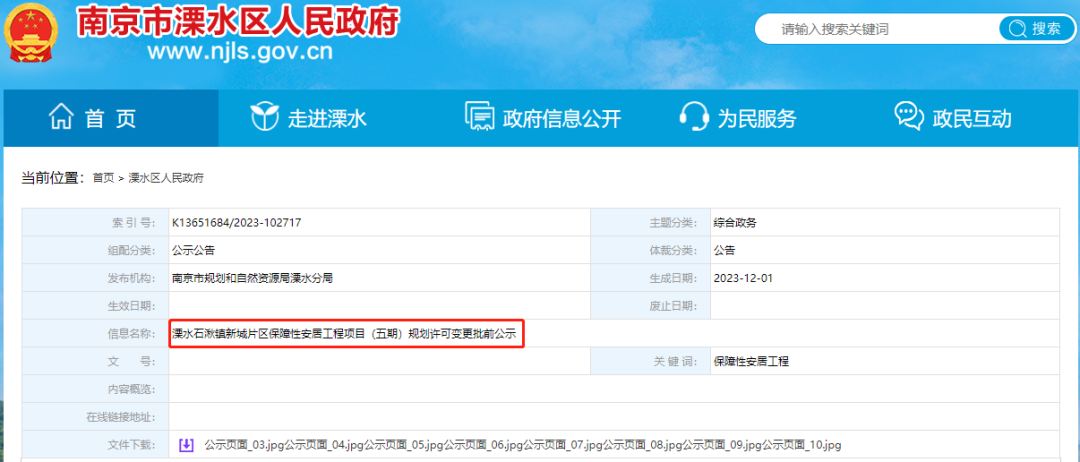Click the 关键词 field label
1080x462 pixels.
[676, 361]
